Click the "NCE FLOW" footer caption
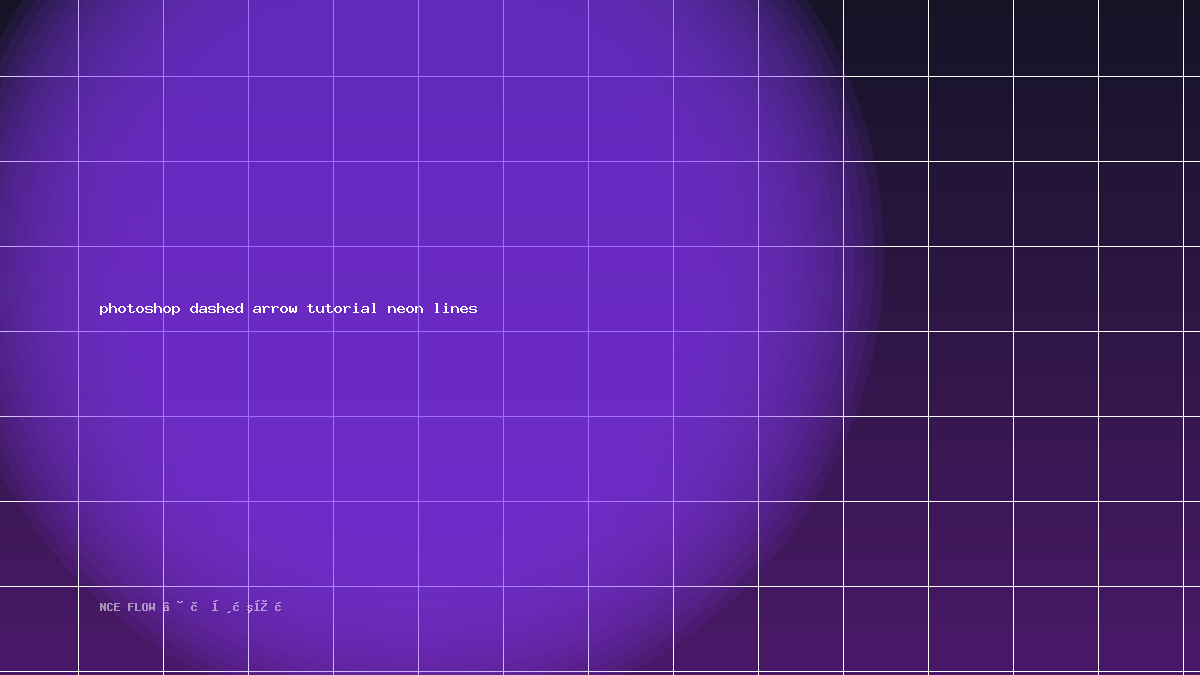This screenshot has width=1200, height=675. (x=128, y=607)
